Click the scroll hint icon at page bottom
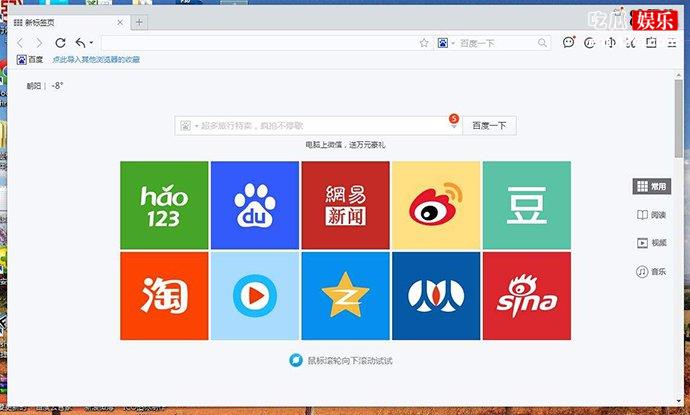The image size is (690, 415). 296,360
